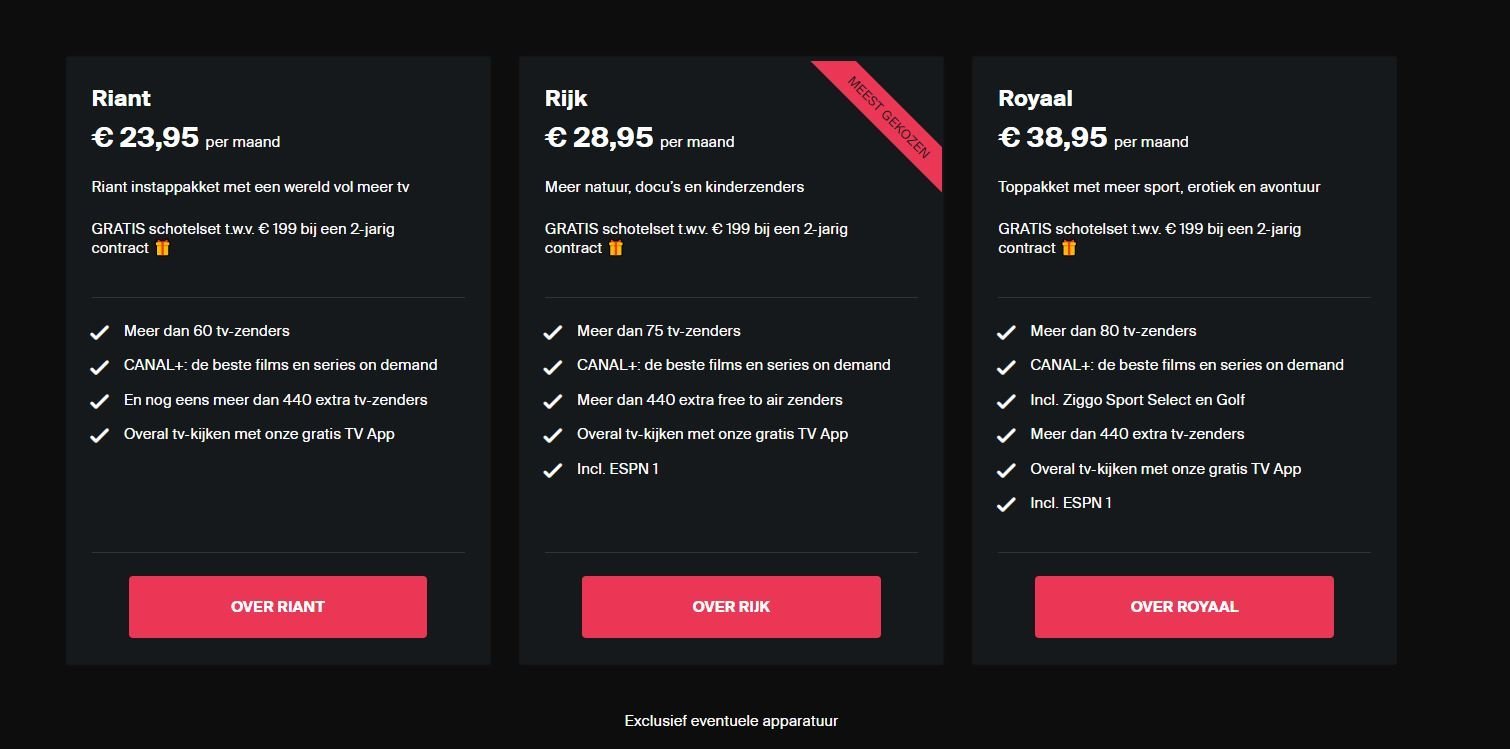Click the gift icon in Riant card
Viewport: 1510px width, 749px height.
pos(162,248)
